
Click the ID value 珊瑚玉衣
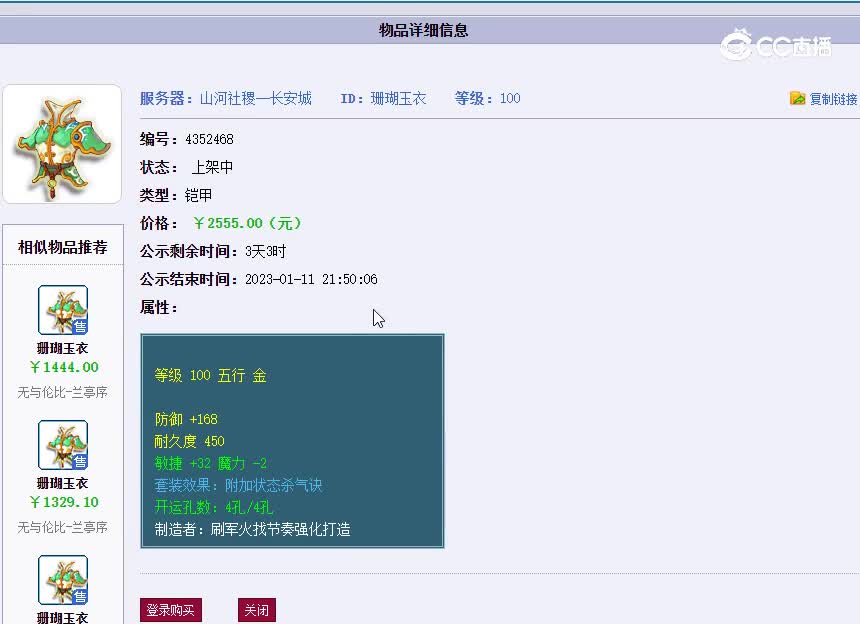coord(398,99)
